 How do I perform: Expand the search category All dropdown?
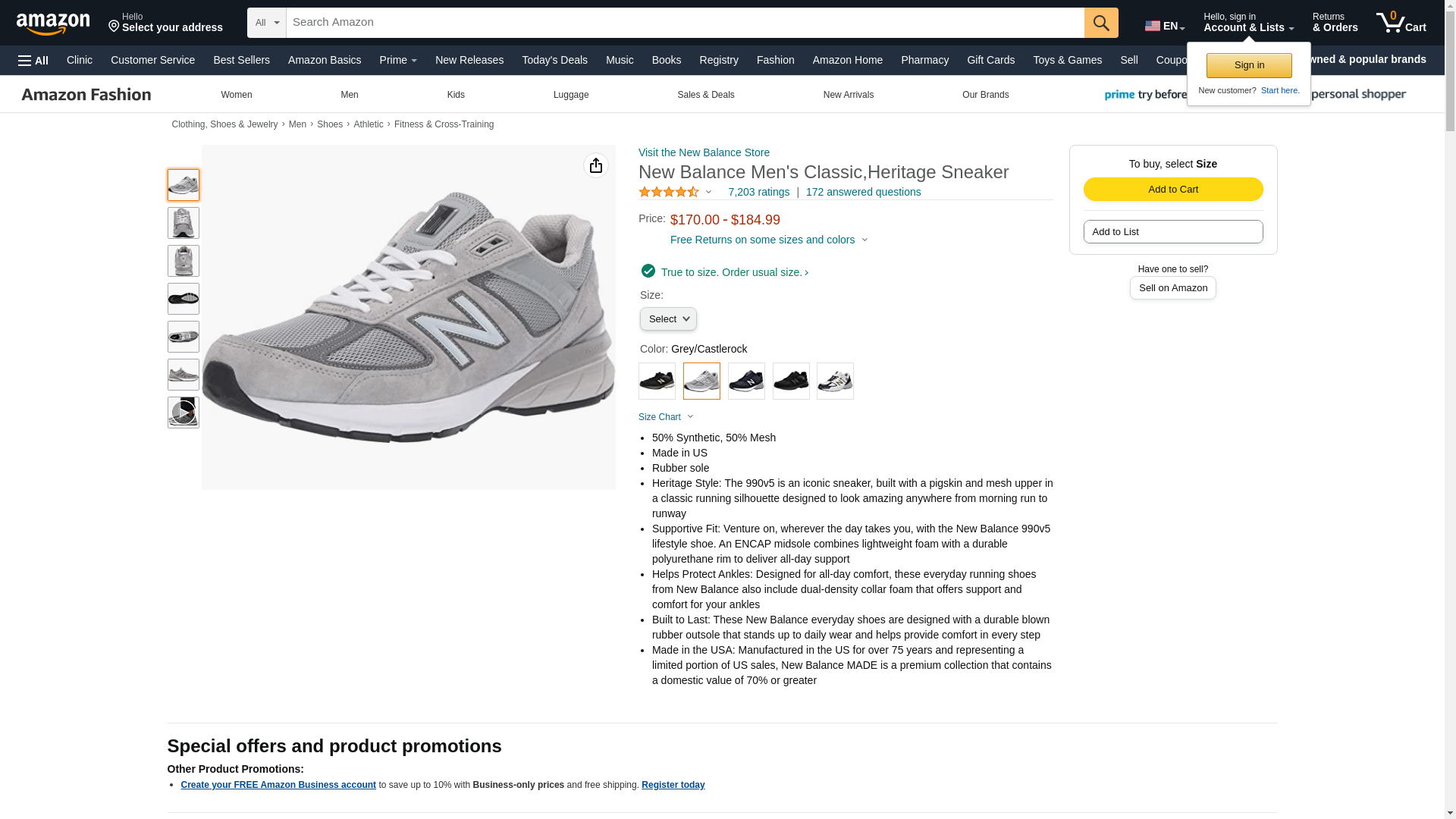pos(267,23)
